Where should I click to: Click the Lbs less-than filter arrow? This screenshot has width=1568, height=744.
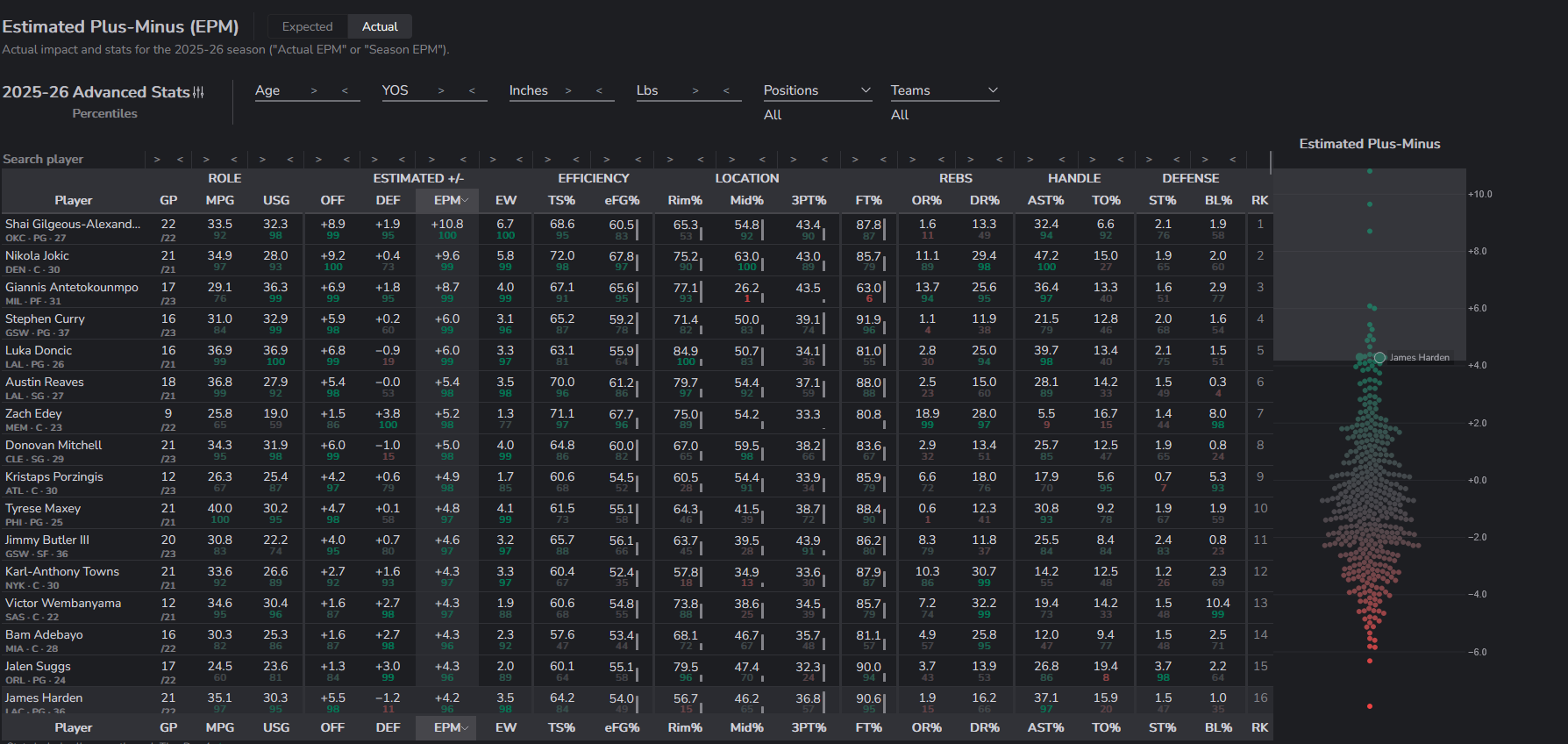coord(726,90)
